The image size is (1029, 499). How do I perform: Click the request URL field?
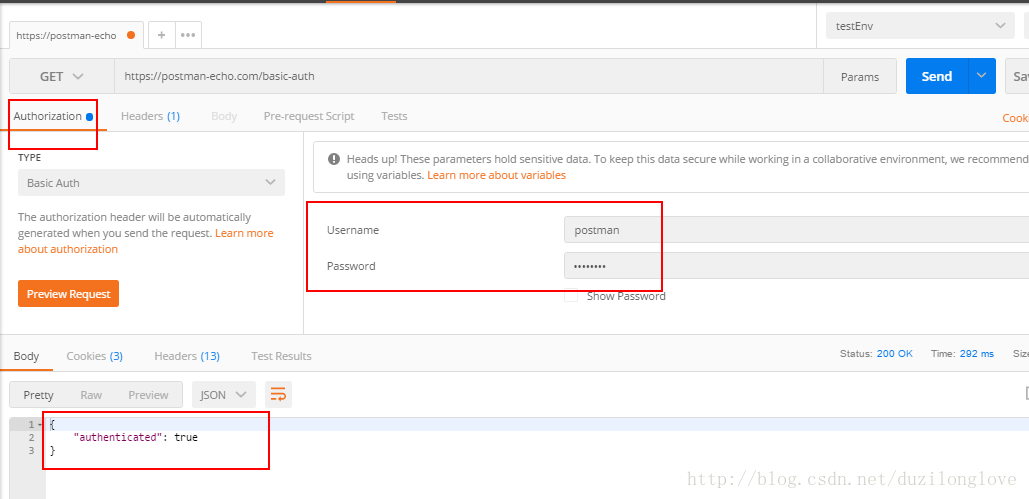469,76
